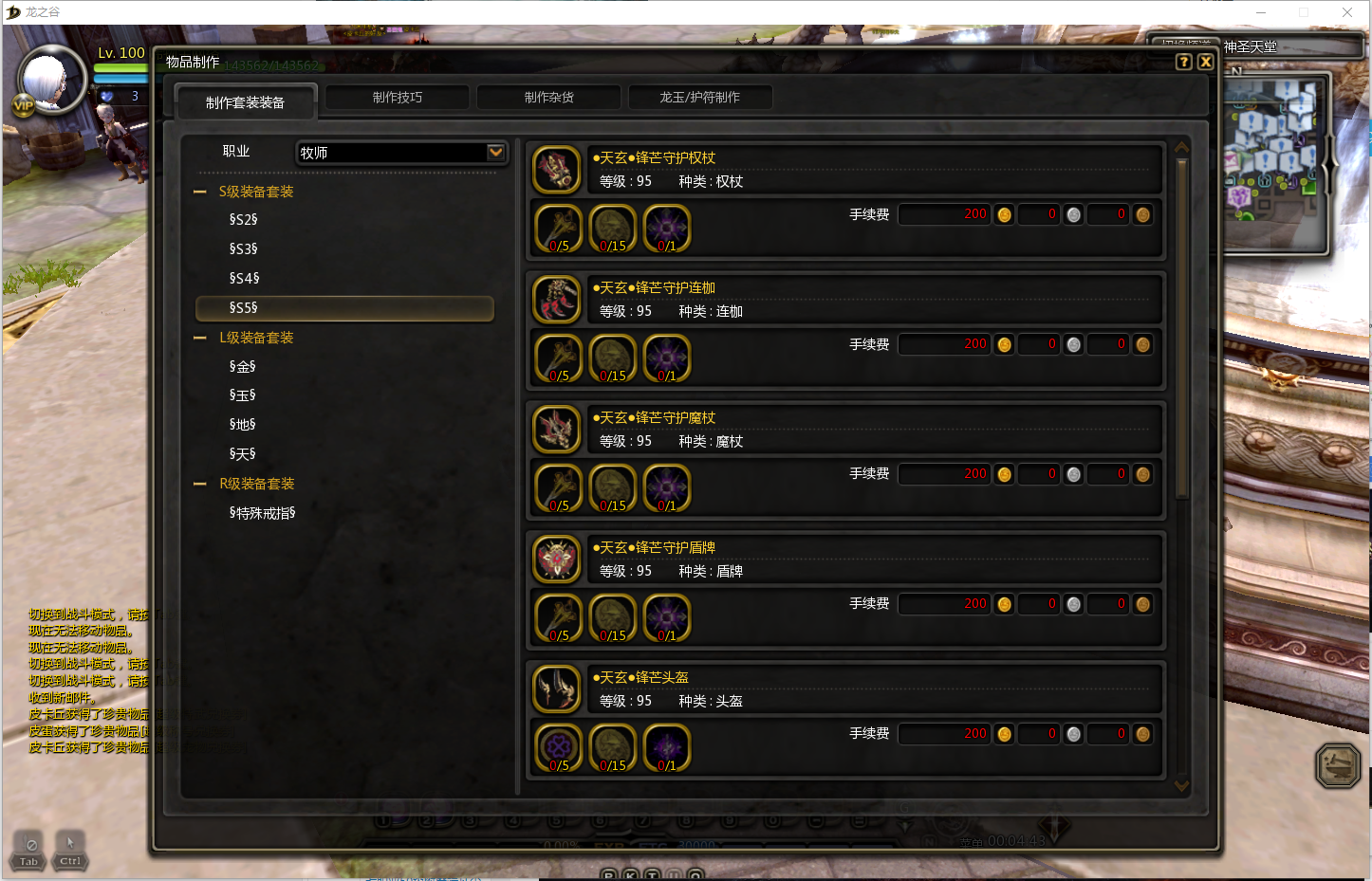
Task: Click the anvil crafting icon at right edge
Action: point(1339,765)
